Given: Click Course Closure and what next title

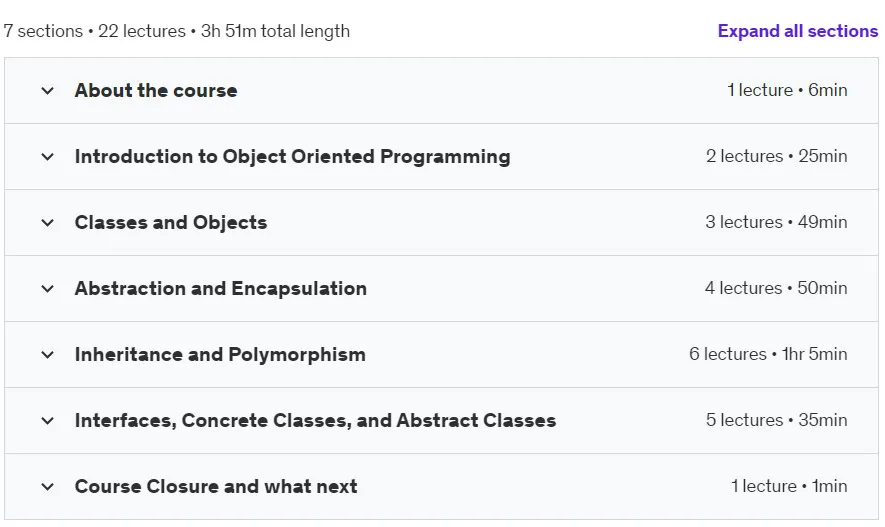Looking at the screenshot, I should pyautogui.click(x=216, y=486).
